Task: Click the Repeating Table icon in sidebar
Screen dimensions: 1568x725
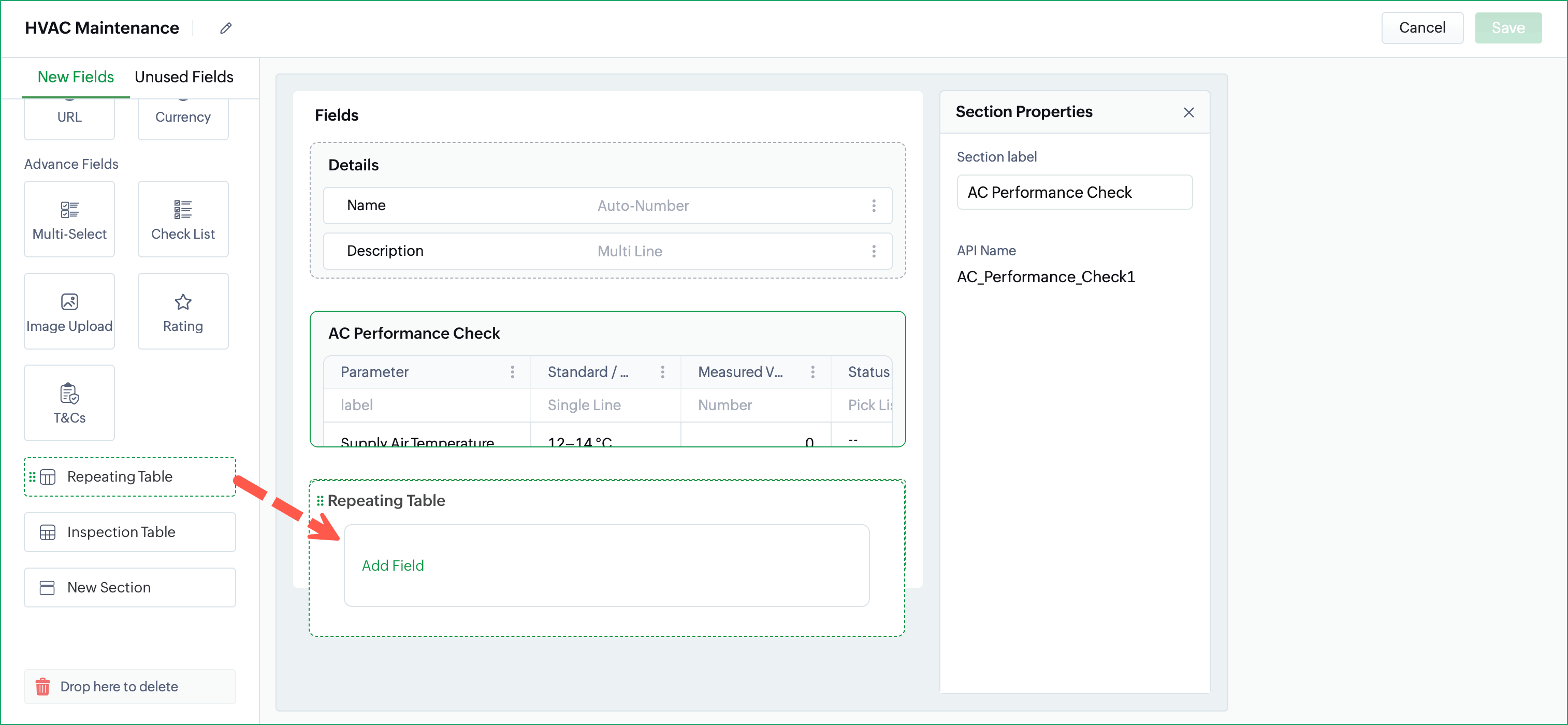Action: pos(48,476)
